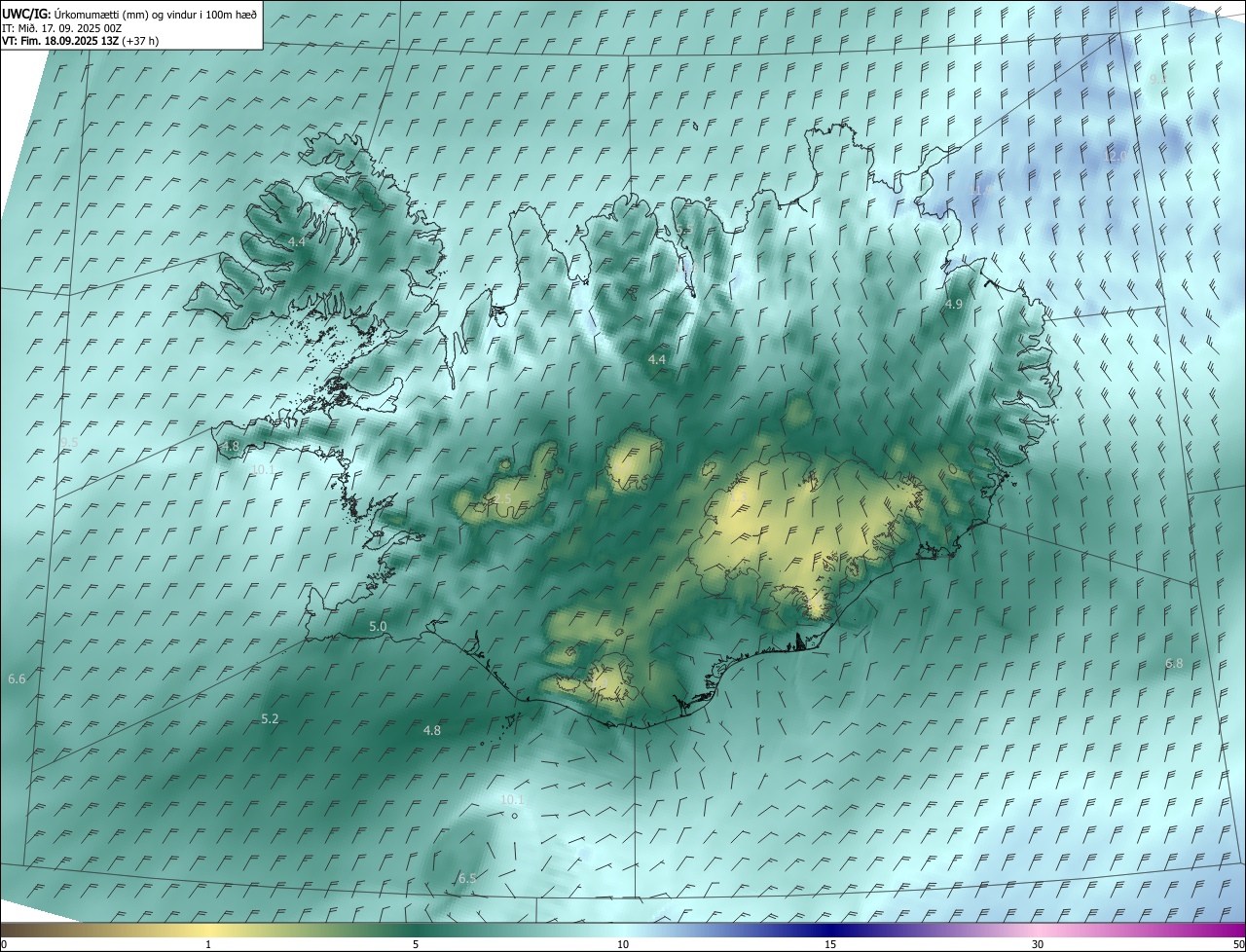1246x952 pixels.
Task: Click the colorbar tick label 1
Action: pyautogui.click(x=208, y=944)
